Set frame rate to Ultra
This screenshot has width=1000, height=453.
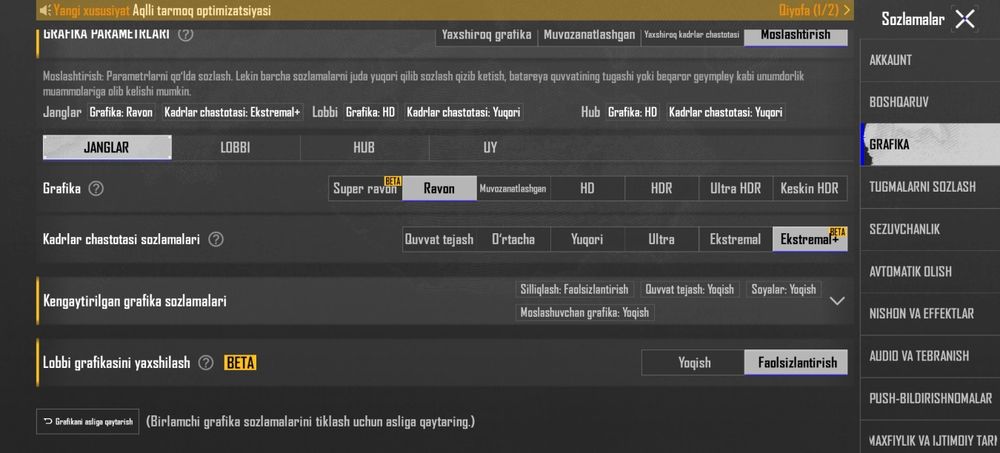click(x=661, y=239)
